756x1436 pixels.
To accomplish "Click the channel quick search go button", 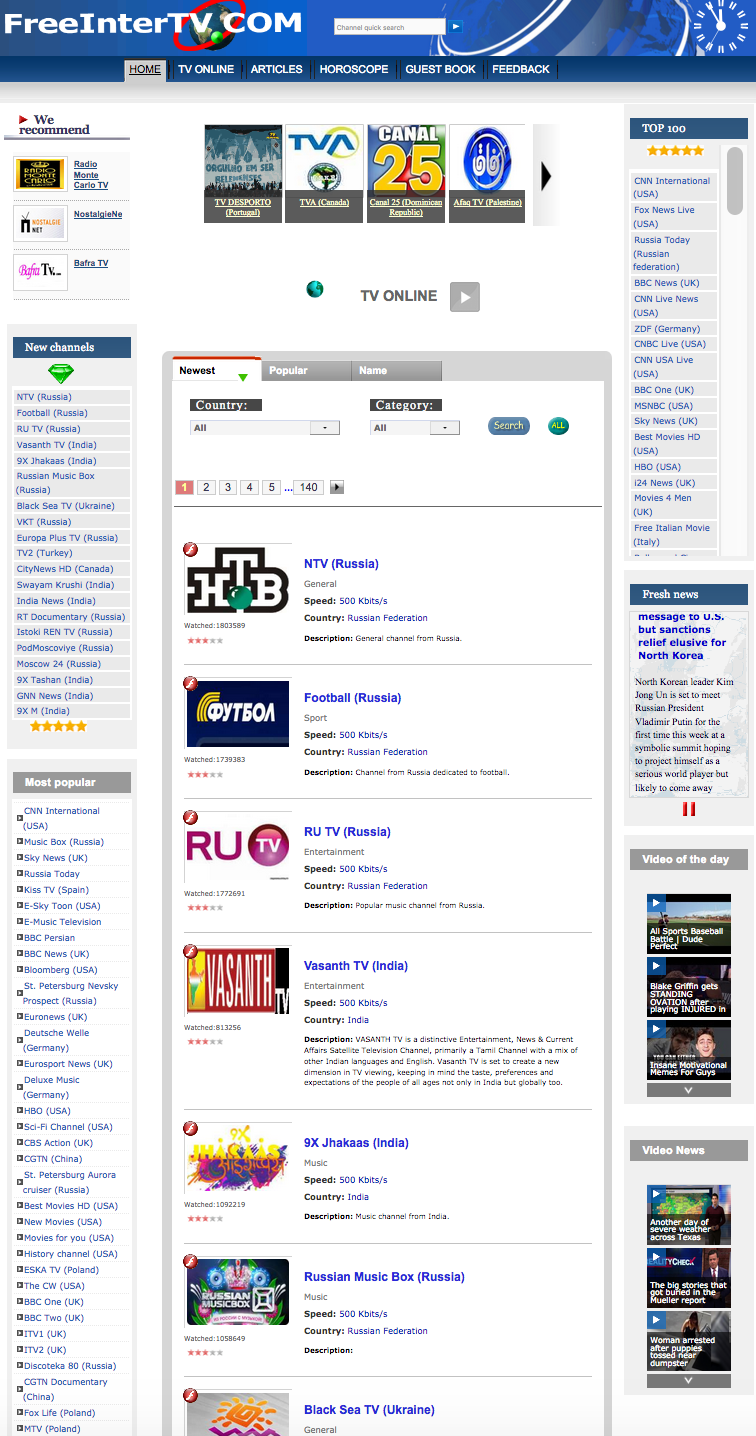I will click(455, 27).
